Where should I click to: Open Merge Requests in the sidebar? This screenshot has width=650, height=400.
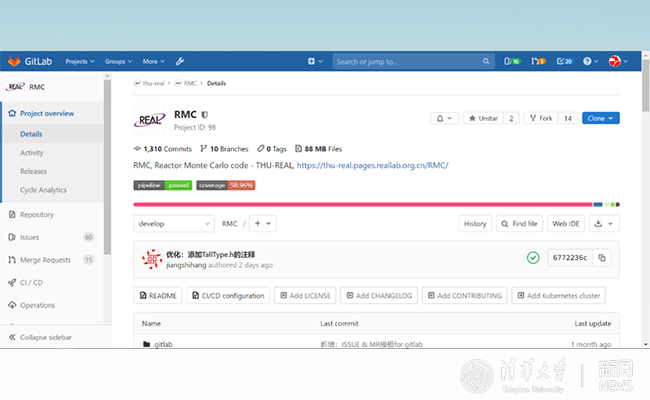point(44,260)
